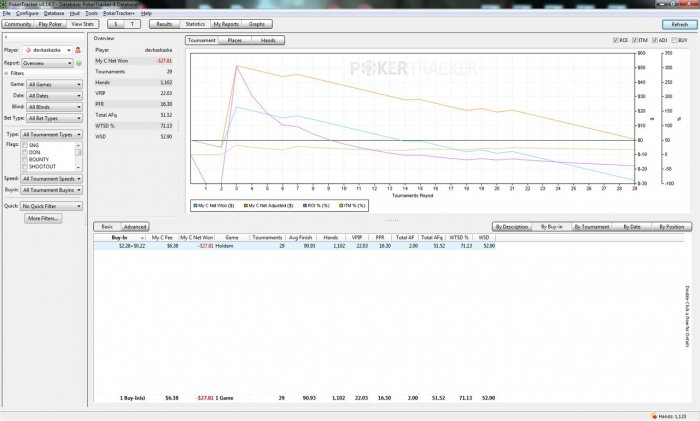Click My C Net Won legend swatch
This screenshot has height=421, width=700.
(193, 204)
